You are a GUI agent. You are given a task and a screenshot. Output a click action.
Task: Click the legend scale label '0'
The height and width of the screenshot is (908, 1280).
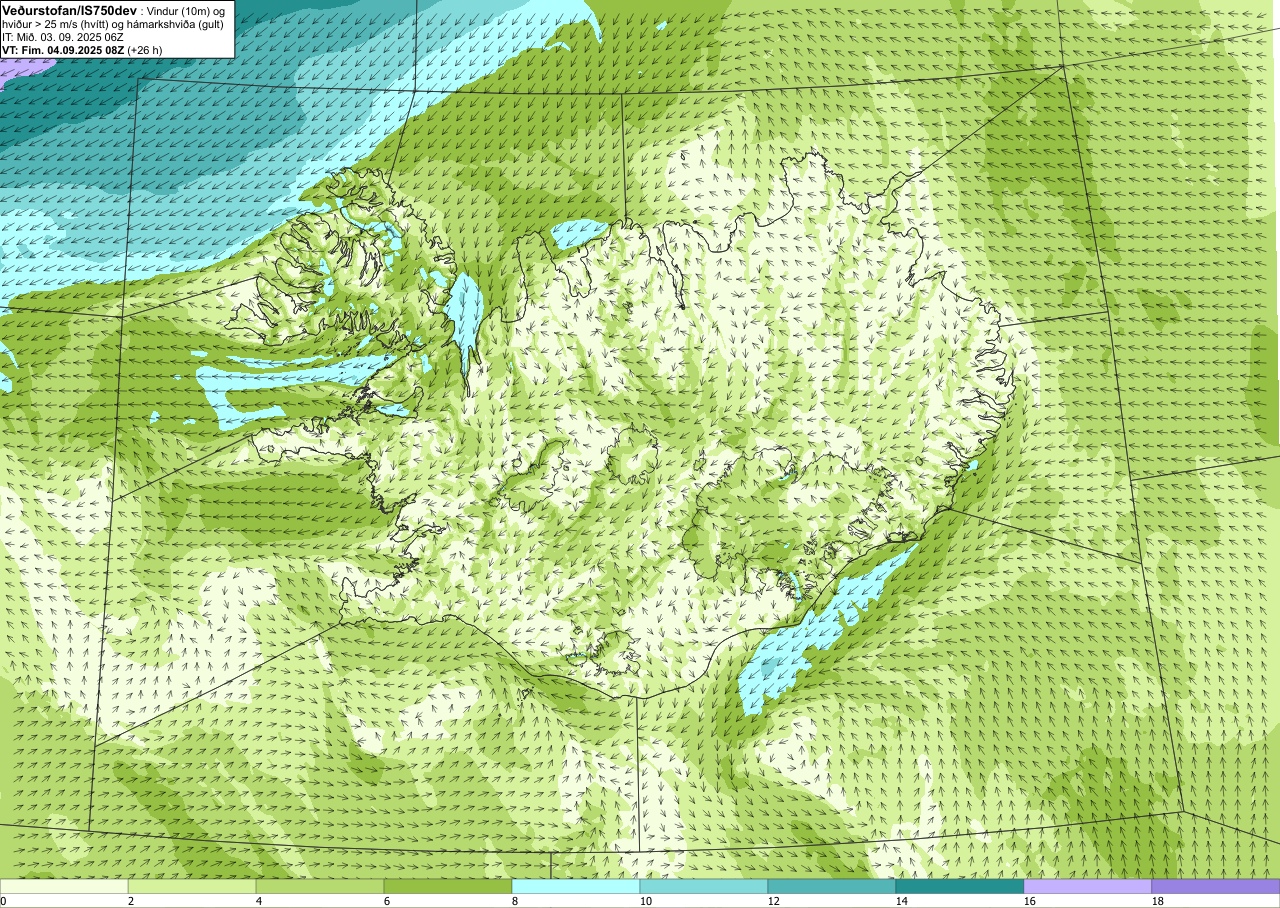4,901
